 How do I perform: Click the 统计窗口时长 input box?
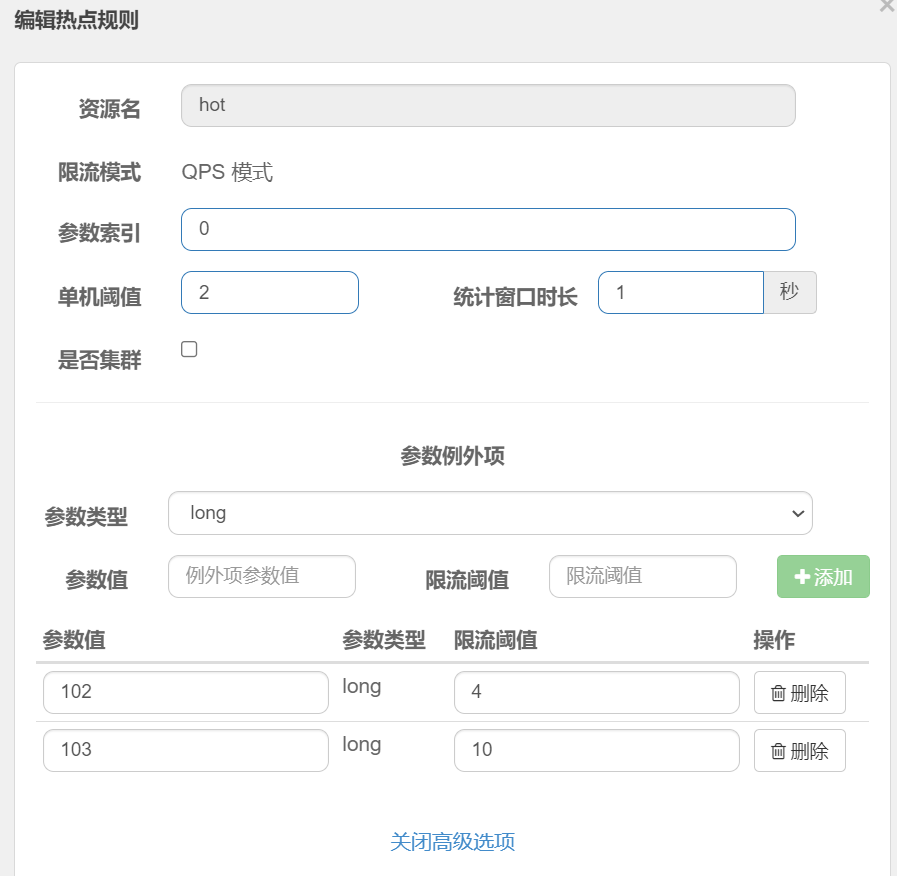(x=681, y=292)
